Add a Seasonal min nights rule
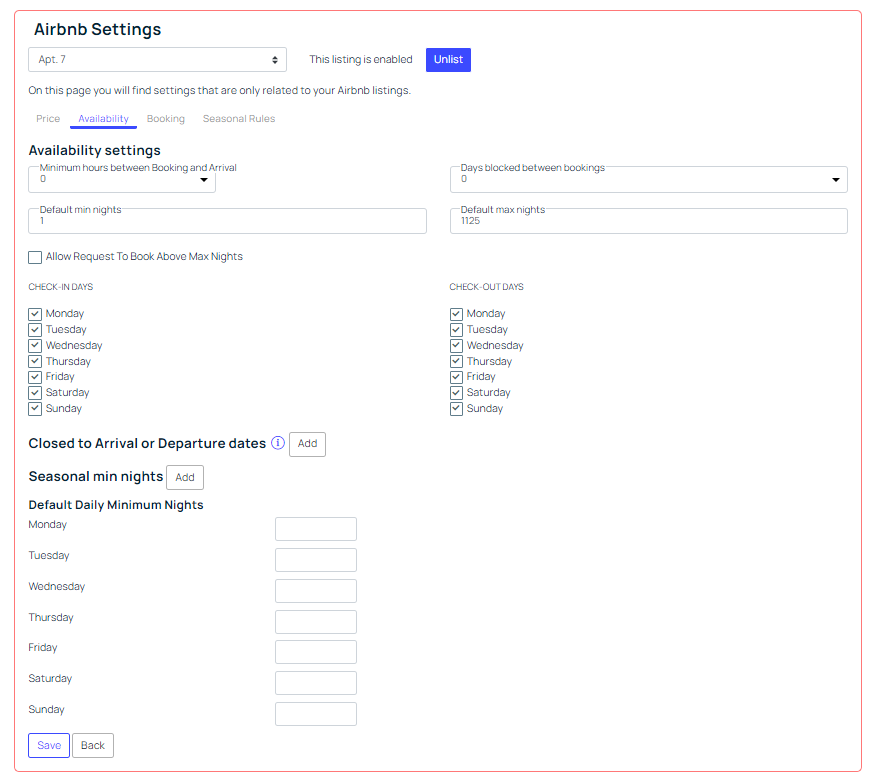889x784 pixels. pyautogui.click(x=185, y=477)
